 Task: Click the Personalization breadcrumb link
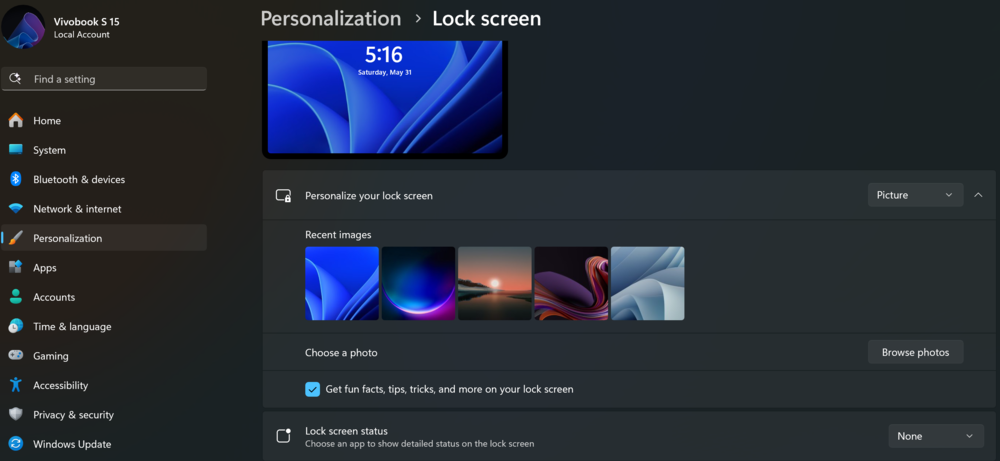tap(330, 18)
